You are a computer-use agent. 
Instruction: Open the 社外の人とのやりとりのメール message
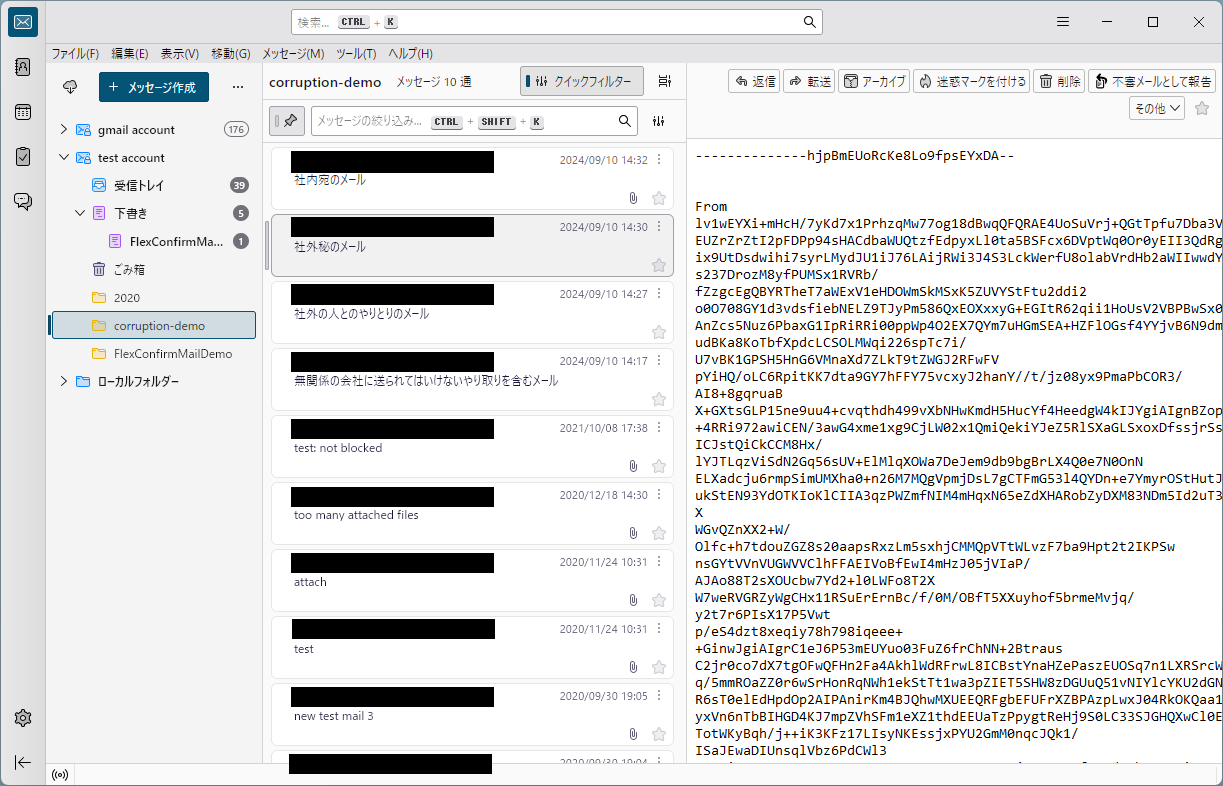[472, 314]
